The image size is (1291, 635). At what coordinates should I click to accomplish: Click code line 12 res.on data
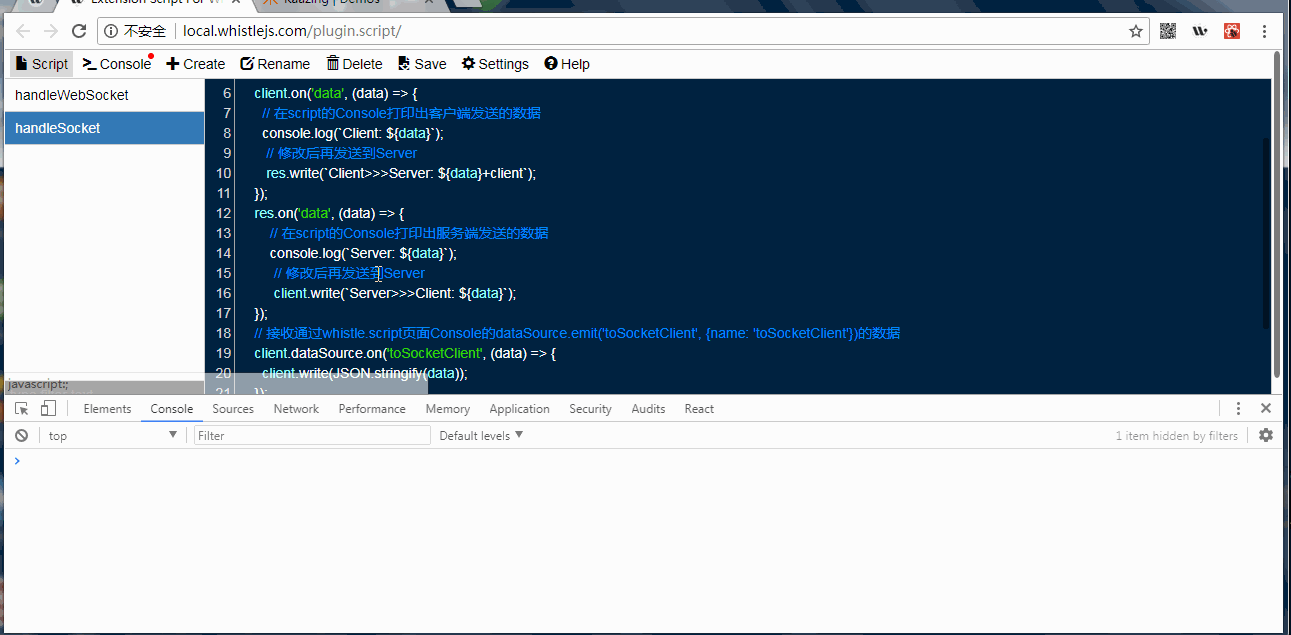[329, 213]
